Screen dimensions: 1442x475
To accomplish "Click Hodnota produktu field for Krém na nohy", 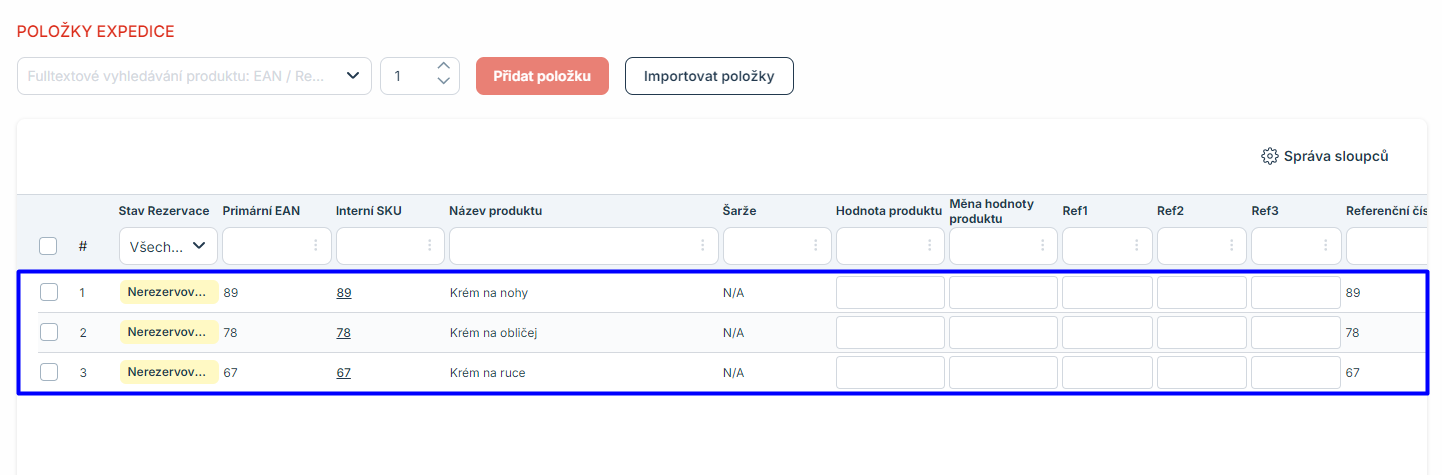I will (x=890, y=293).
